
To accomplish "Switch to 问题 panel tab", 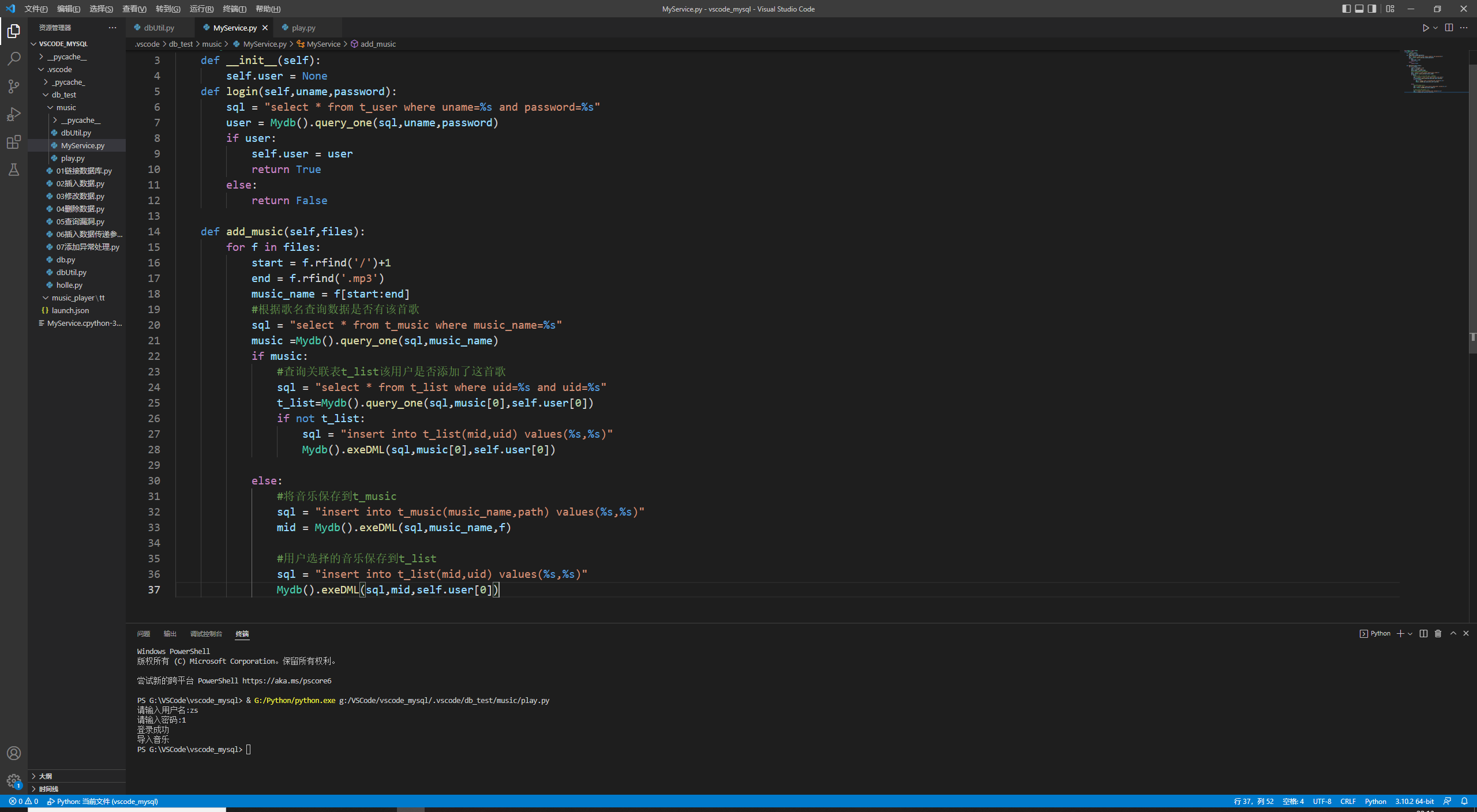I will (x=144, y=634).
